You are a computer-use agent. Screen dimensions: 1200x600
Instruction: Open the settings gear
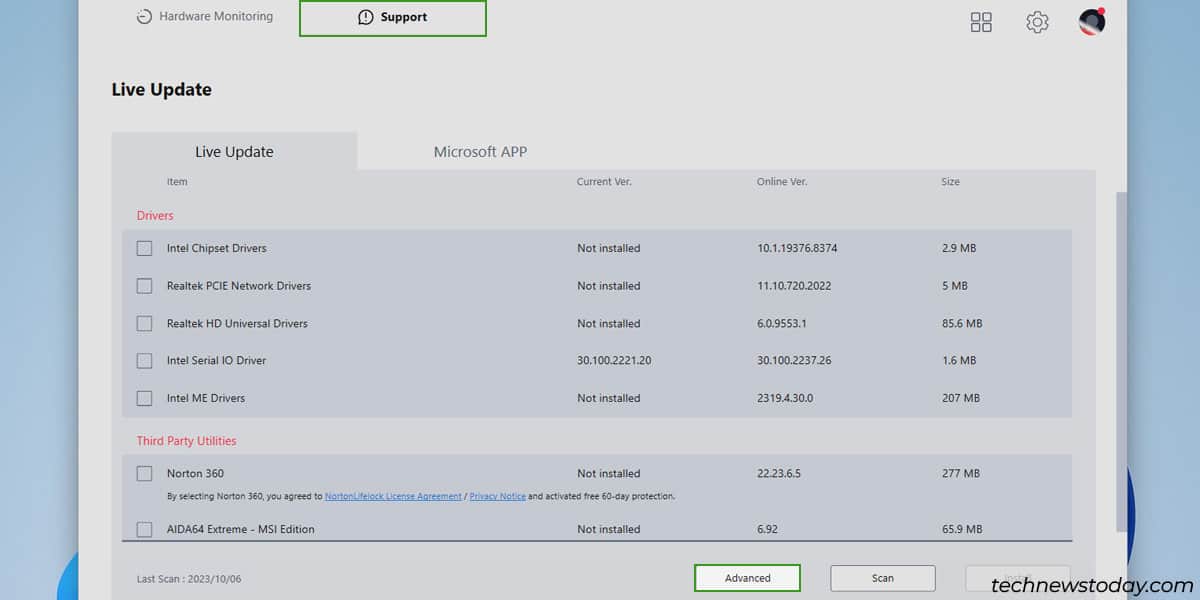click(x=1037, y=22)
